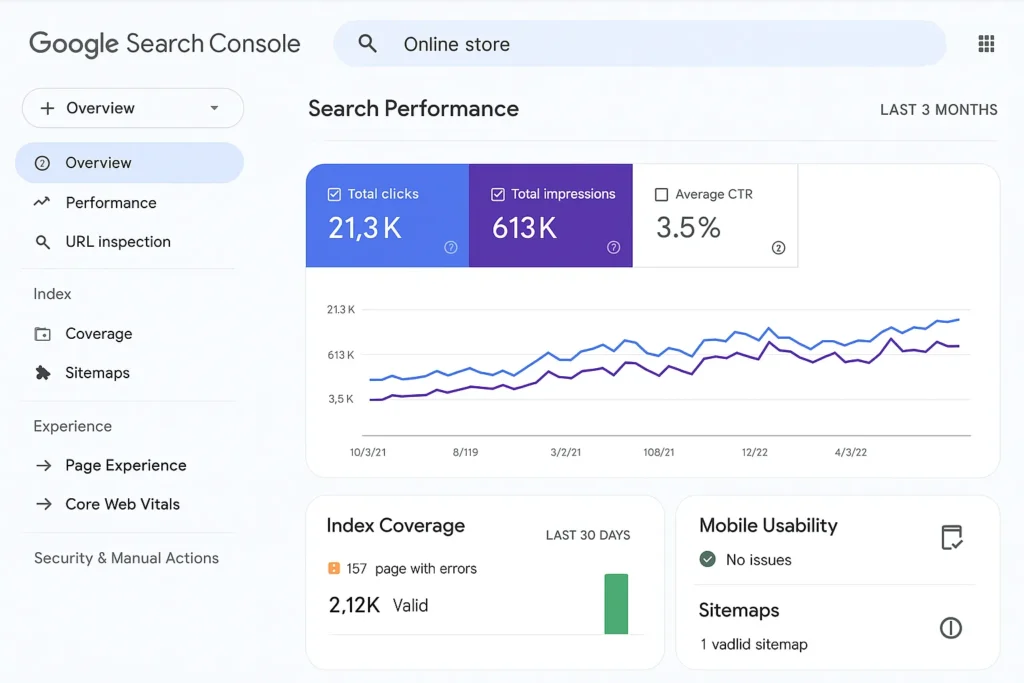Click the 3,5 K y-axis label

(341, 399)
